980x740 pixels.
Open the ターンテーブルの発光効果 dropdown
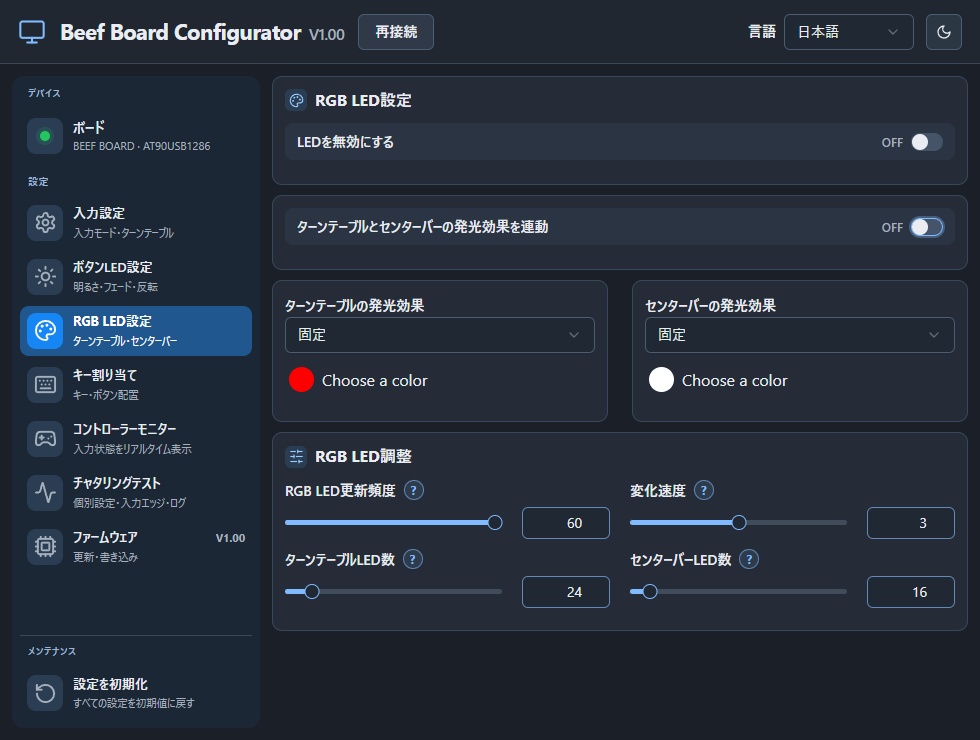(x=439, y=335)
